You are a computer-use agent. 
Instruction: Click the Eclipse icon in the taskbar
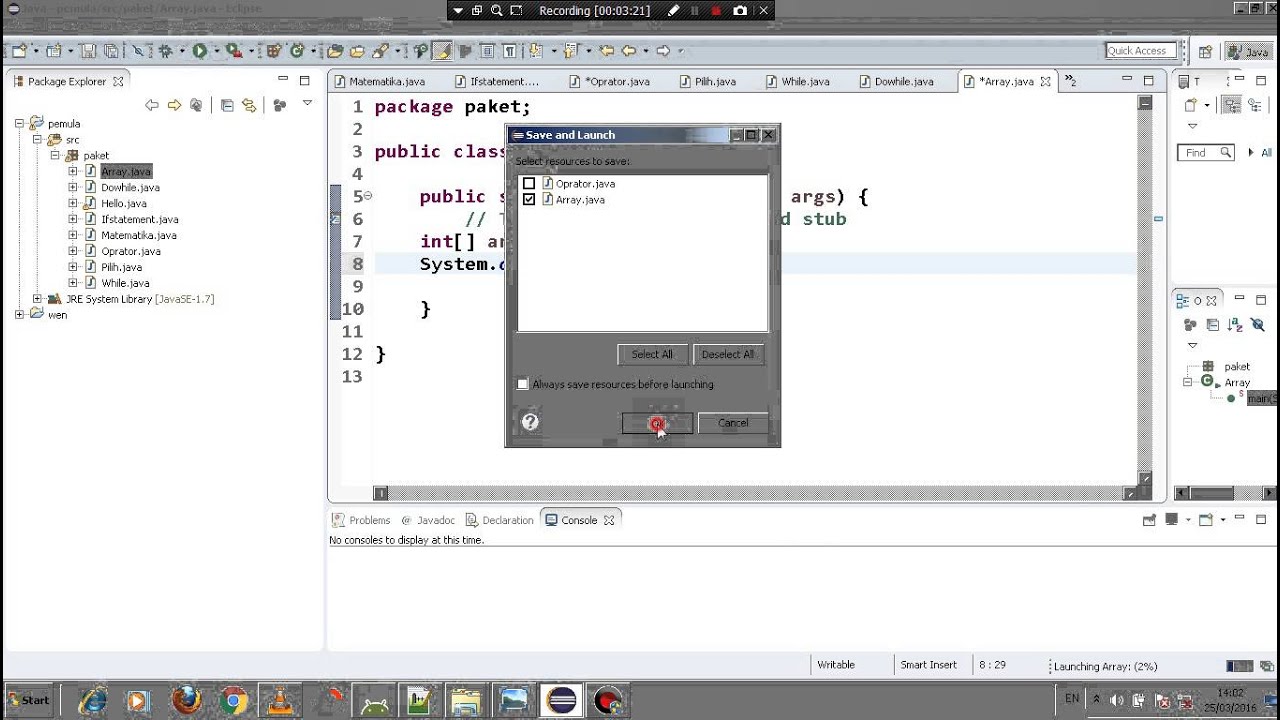[x=562, y=700]
